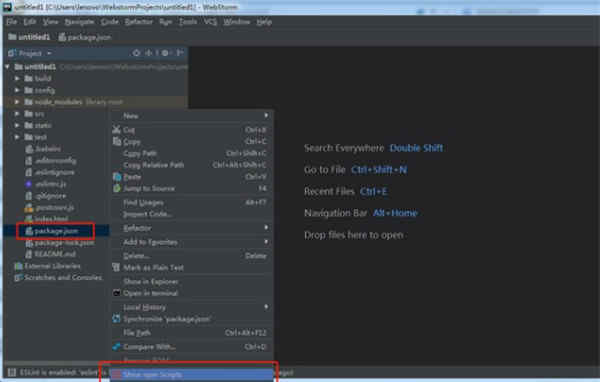Expand the test folder
The image size is (600, 382).
(x=17, y=137)
